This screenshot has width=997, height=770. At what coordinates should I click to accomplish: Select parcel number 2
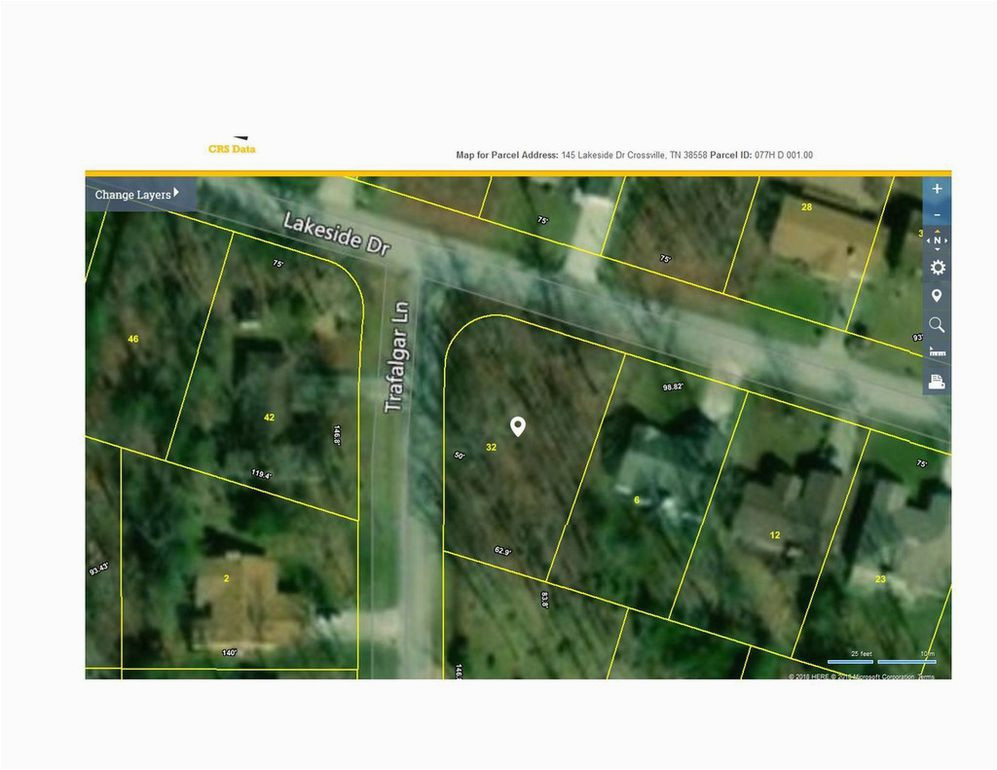pyautogui.click(x=226, y=578)
